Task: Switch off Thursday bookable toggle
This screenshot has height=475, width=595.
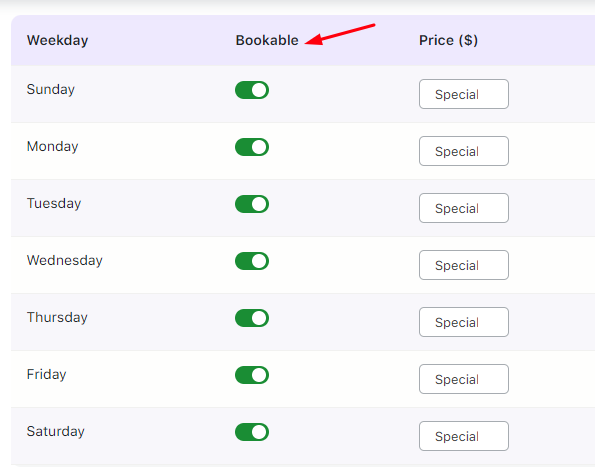Action: (252, 318)
